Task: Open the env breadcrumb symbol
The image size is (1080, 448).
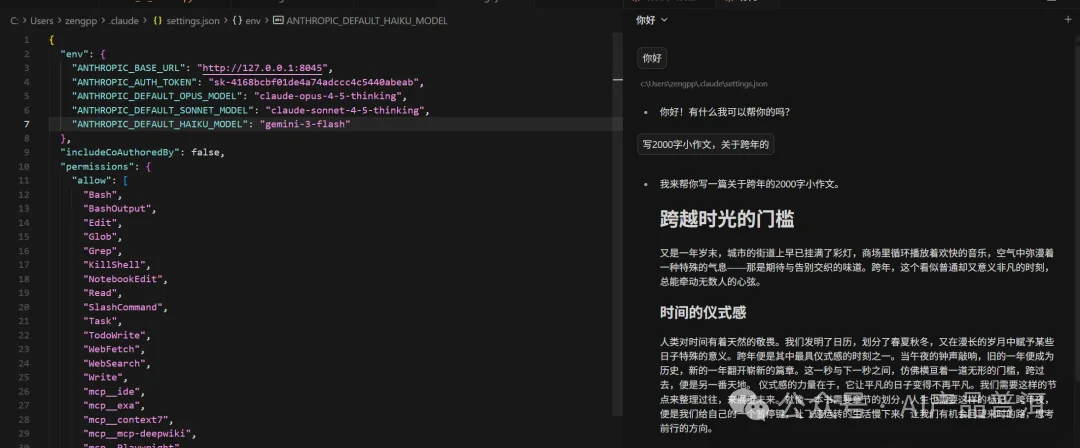Action: [x=247, y=21]
